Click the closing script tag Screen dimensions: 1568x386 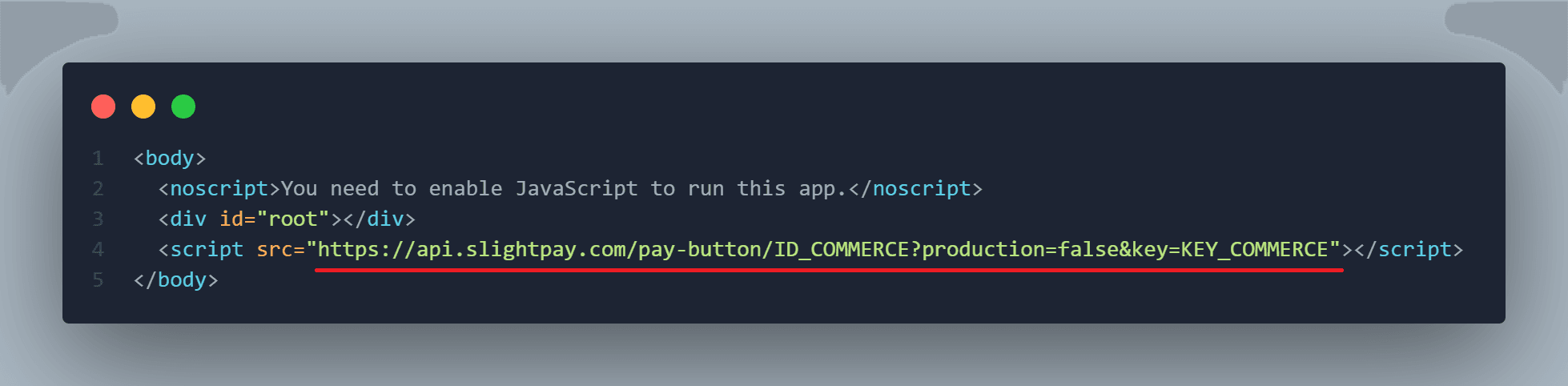(1409, 250)
